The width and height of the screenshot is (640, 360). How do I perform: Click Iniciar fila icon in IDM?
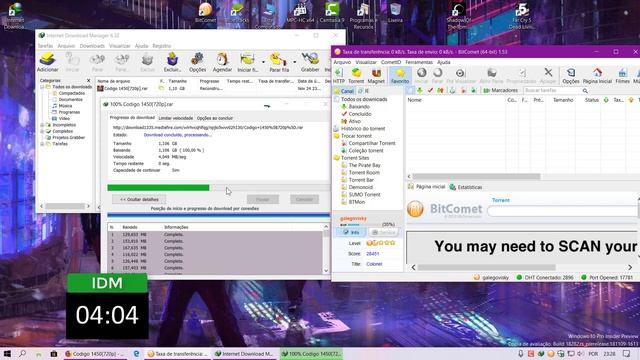click(x=247, y=62)
